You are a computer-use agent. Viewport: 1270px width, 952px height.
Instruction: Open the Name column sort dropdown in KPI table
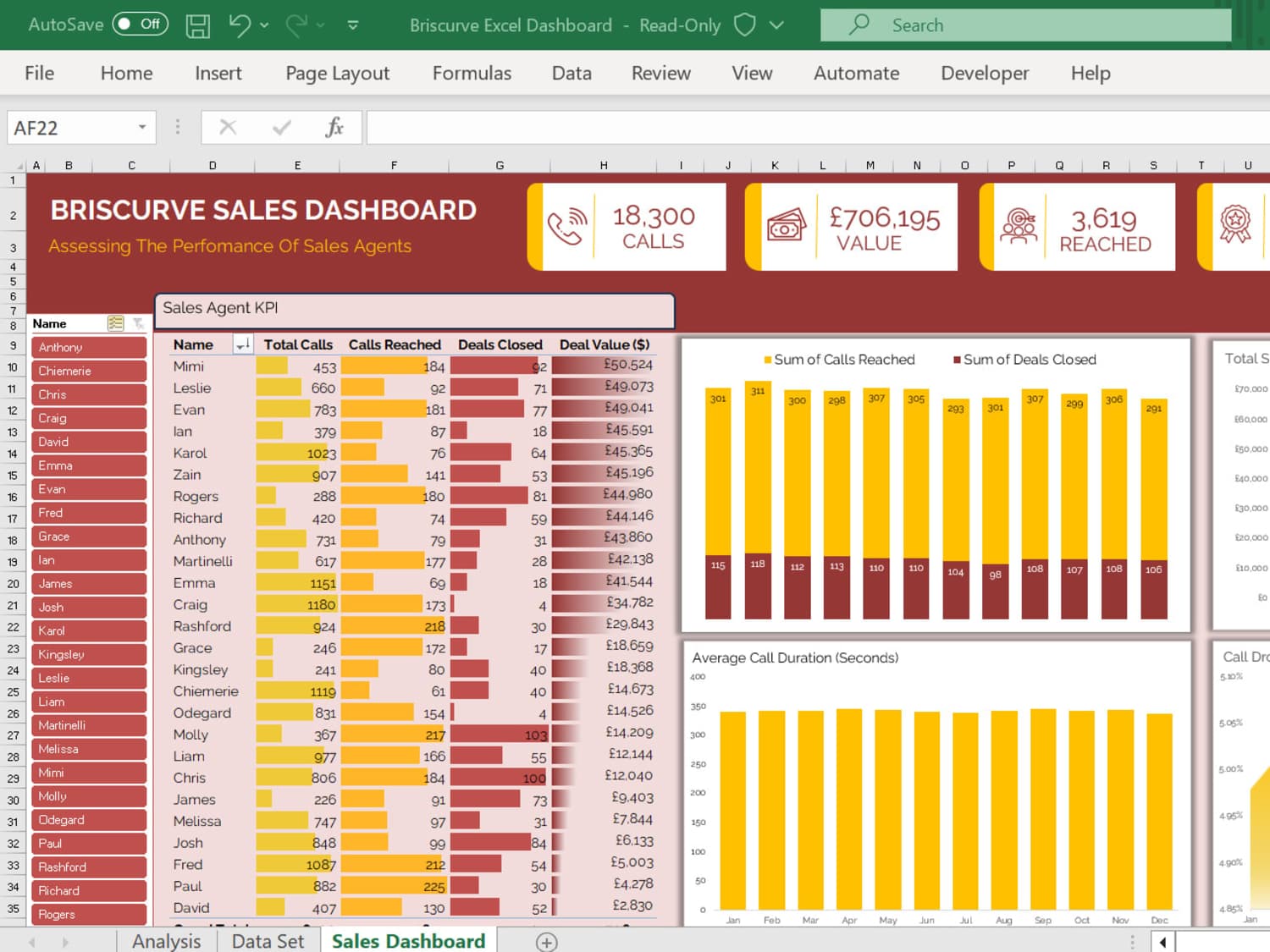point(243,345)
